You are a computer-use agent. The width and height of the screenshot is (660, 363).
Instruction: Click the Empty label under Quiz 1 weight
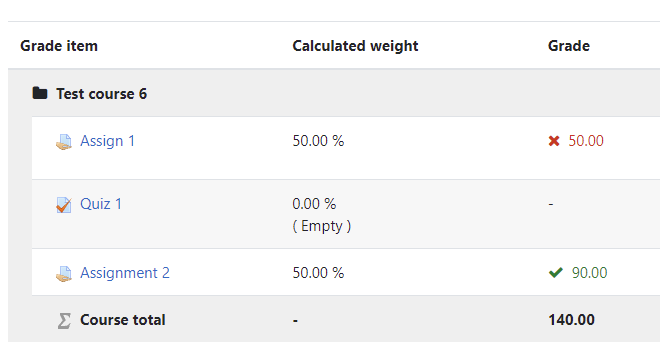322,226
